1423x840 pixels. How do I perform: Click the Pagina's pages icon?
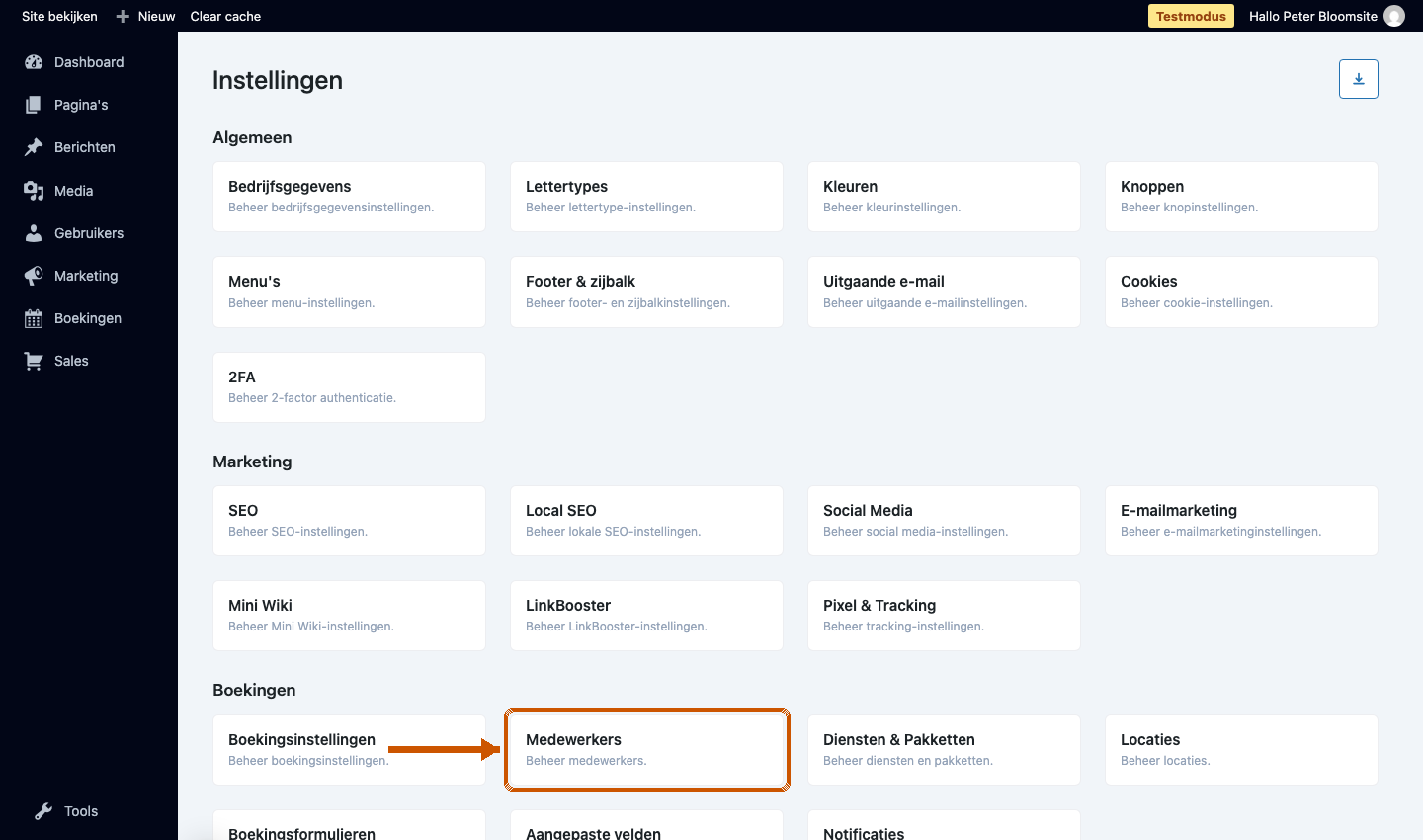point(34,105)
